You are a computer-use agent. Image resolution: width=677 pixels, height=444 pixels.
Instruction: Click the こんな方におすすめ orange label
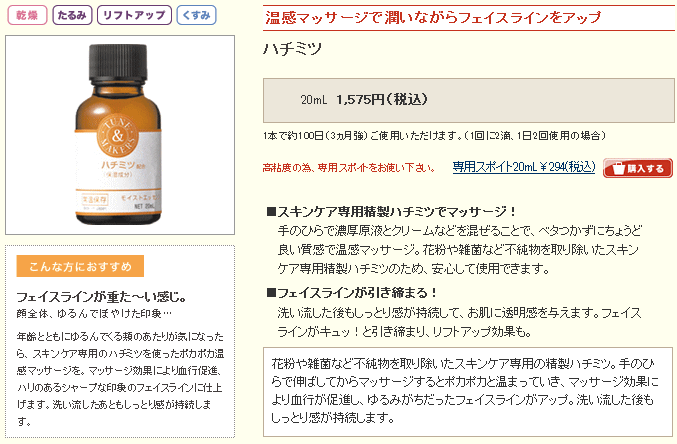[x=80, y=266]
